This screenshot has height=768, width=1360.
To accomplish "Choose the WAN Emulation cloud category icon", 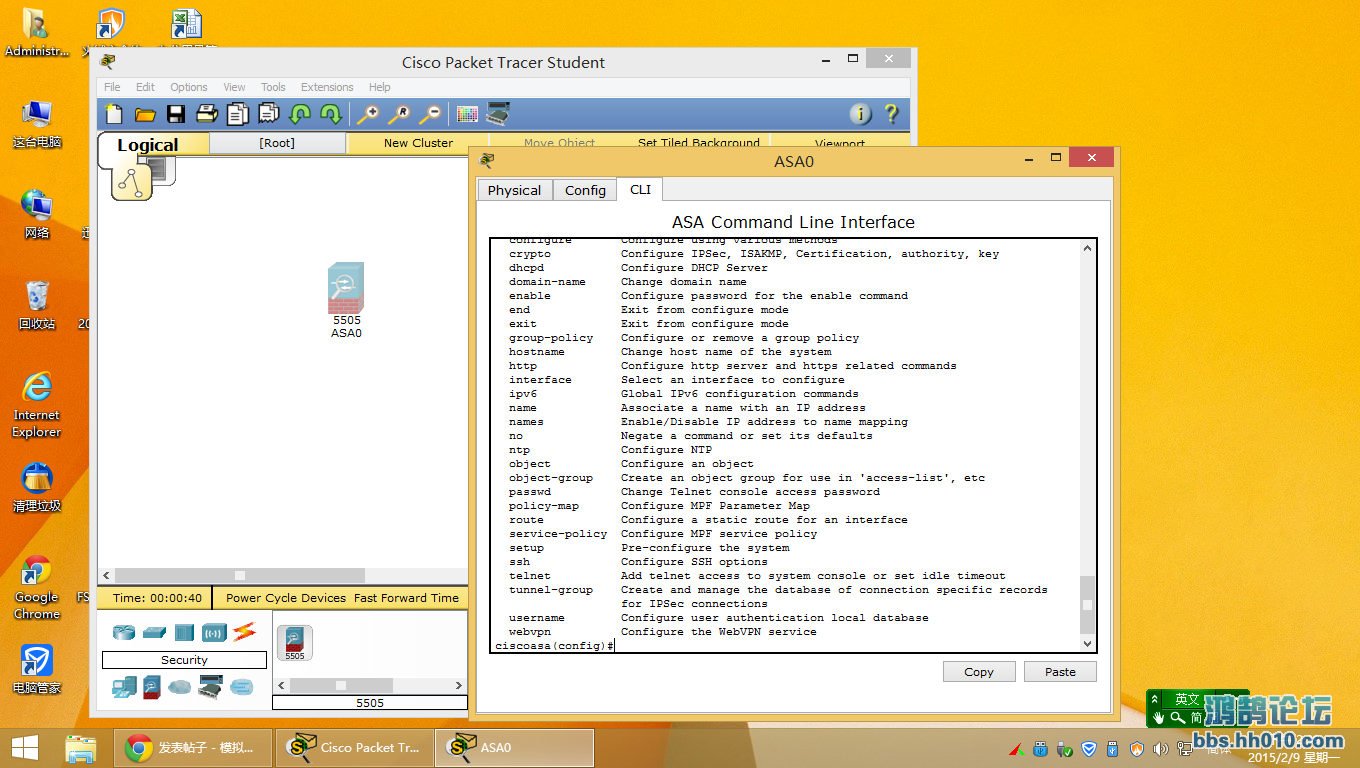I will [x=180, y=687].
